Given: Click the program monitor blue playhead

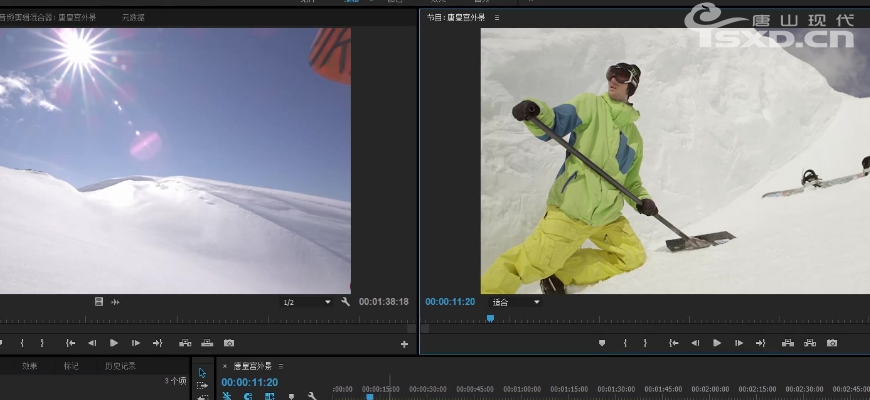Looking at the screenshot, I should pyautogui.click(x=490, y=318).
